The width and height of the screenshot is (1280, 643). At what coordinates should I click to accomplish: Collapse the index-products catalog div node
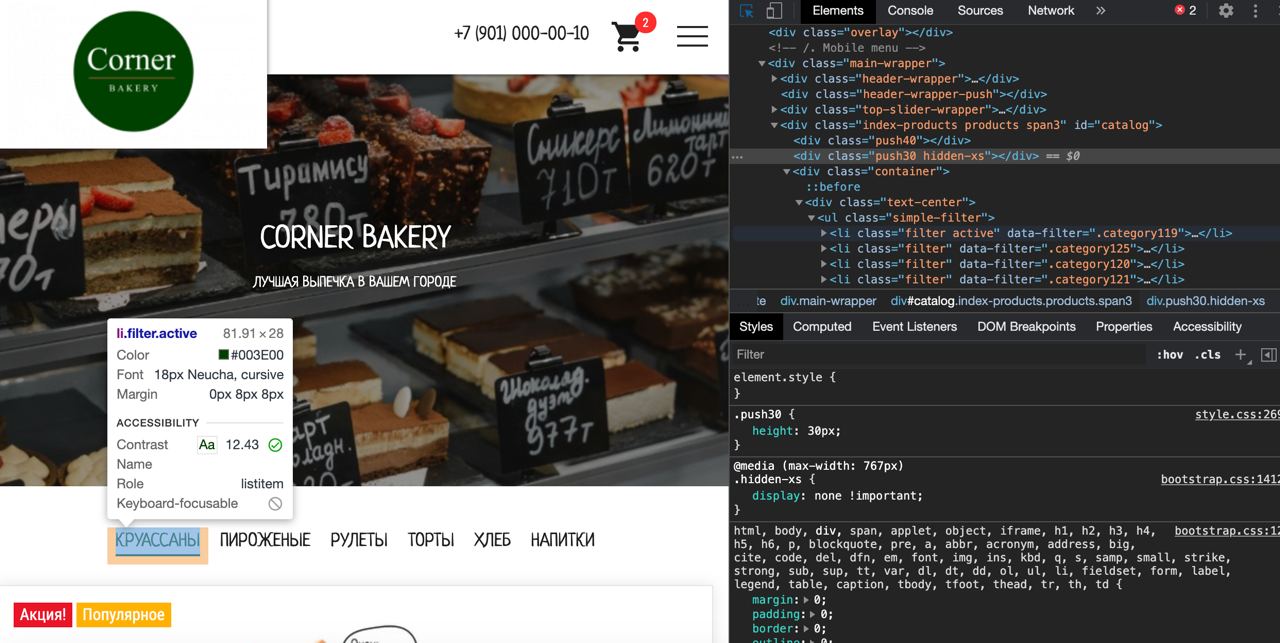pyautogui.click(x=774, y=126)
